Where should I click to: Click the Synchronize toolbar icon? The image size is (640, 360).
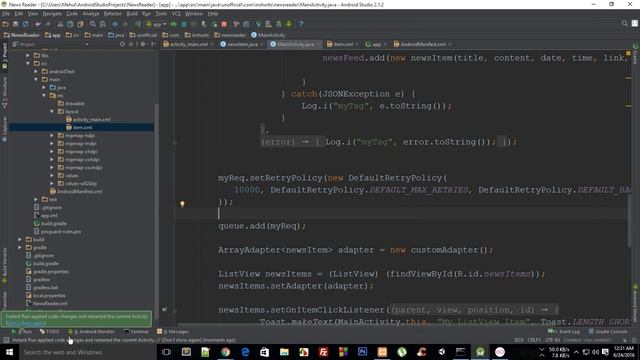point(25,24)
